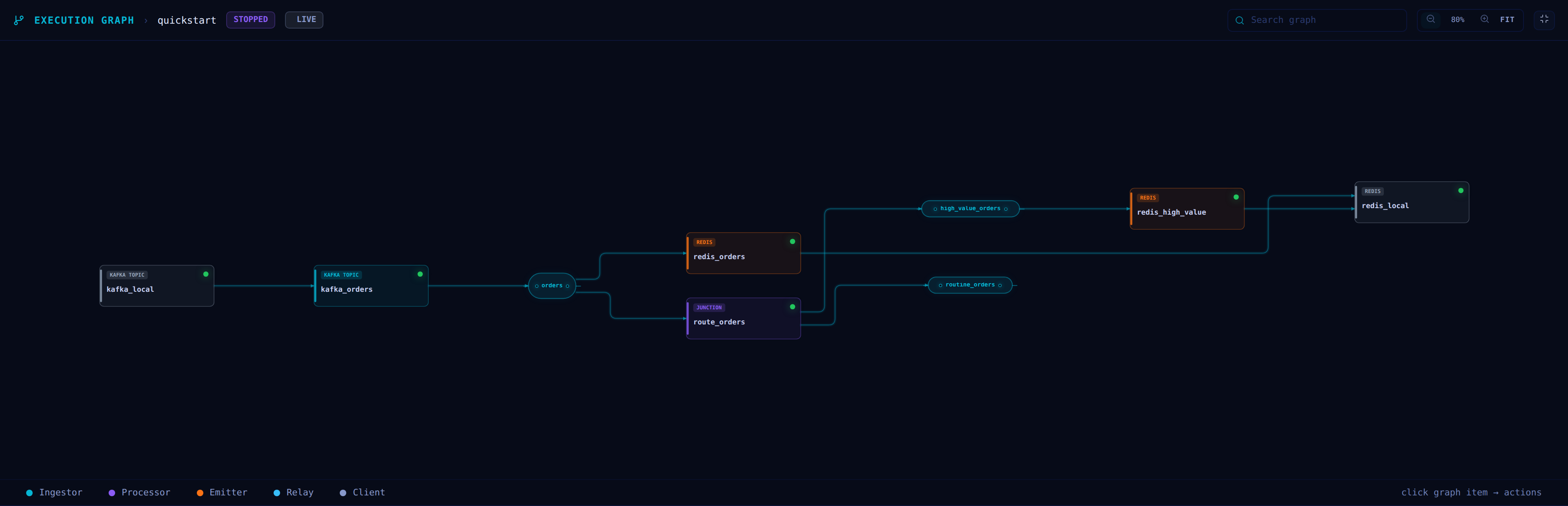
Task: Select the redis_high_value node
Action: click(1187, 209)
